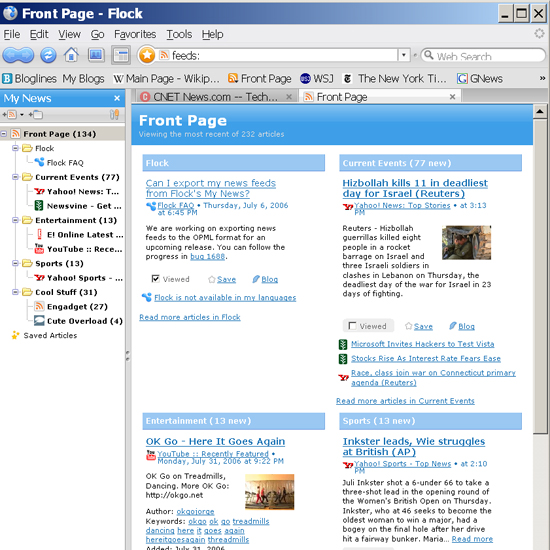Close the CNET News.com tab
Viewport: 550px width, 550px height.
tap(289, 97)
